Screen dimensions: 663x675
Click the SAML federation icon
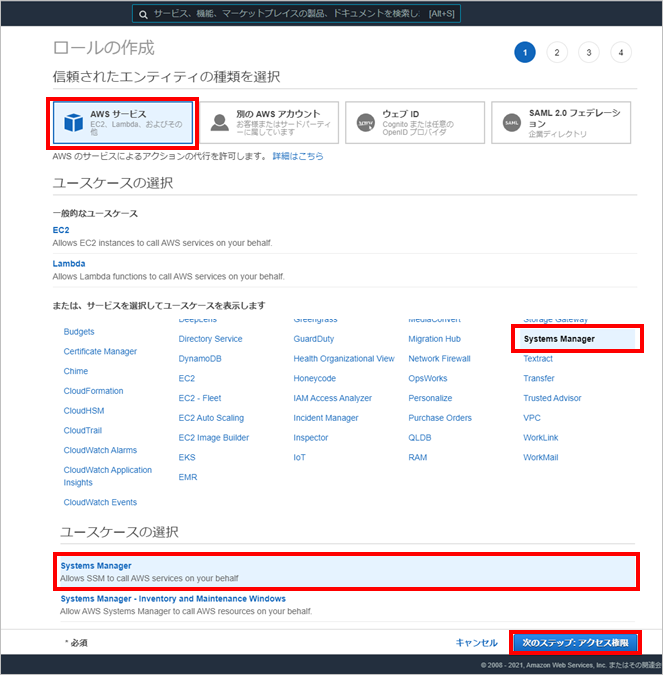512,123
